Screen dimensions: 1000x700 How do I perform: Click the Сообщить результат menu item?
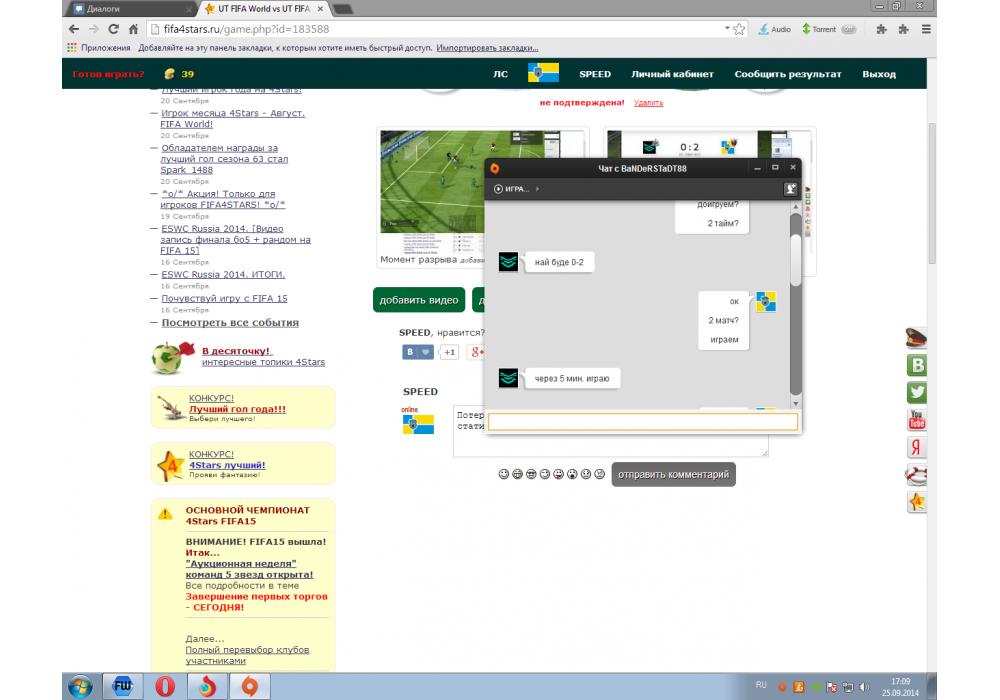tap(787, 74)
